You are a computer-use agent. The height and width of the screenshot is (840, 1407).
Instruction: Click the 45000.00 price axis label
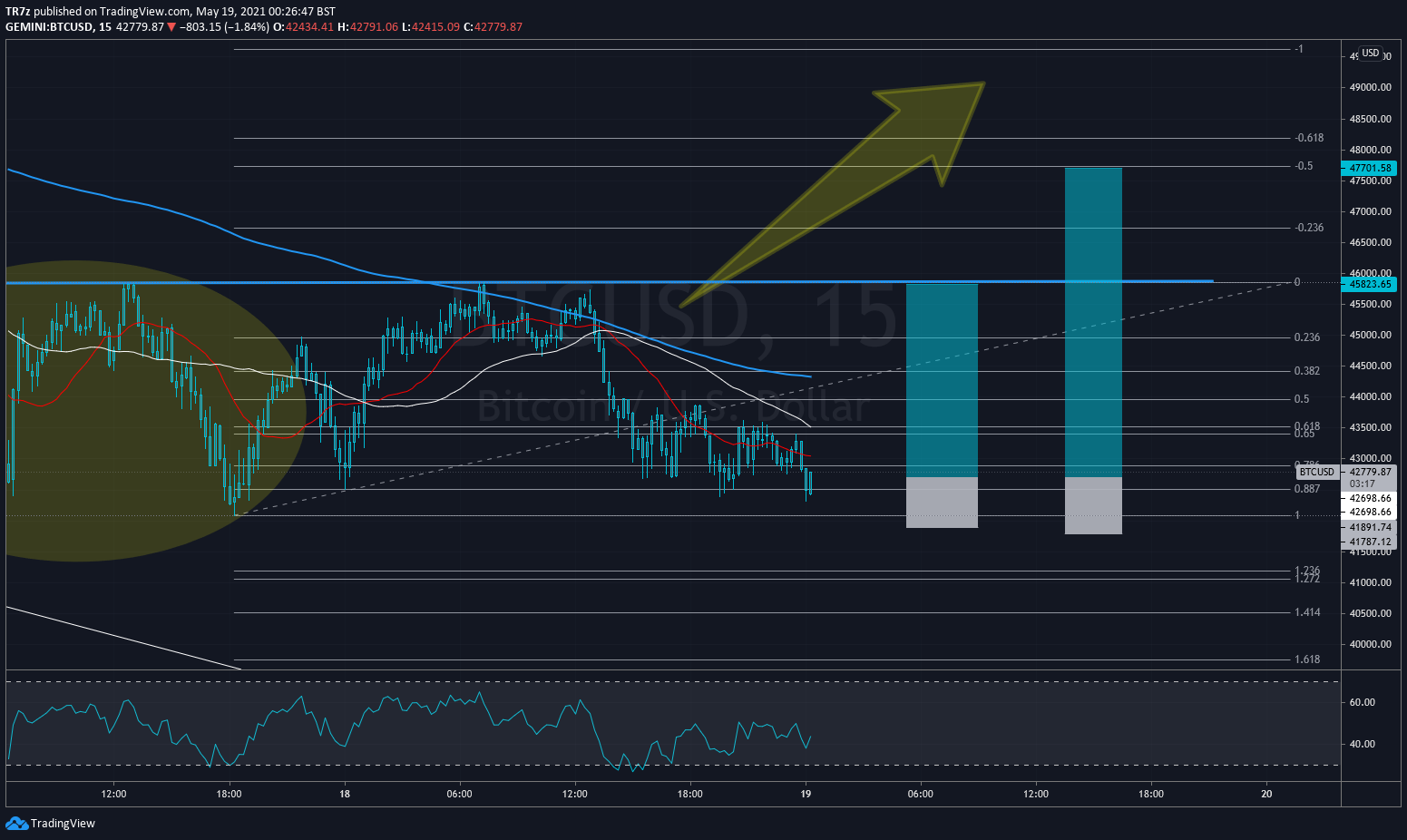[x=1370, y=335]
